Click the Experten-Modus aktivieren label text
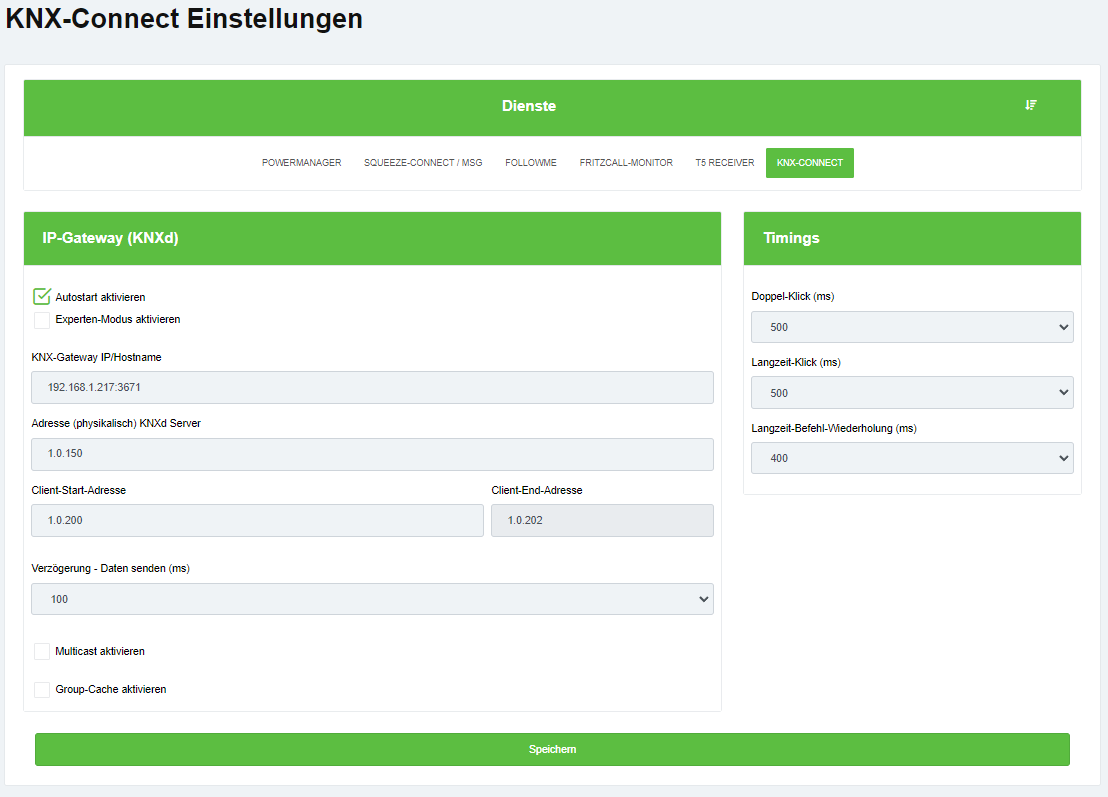Image resolution: width=1108 pixels, height=797 pixels. coord(118,319)
